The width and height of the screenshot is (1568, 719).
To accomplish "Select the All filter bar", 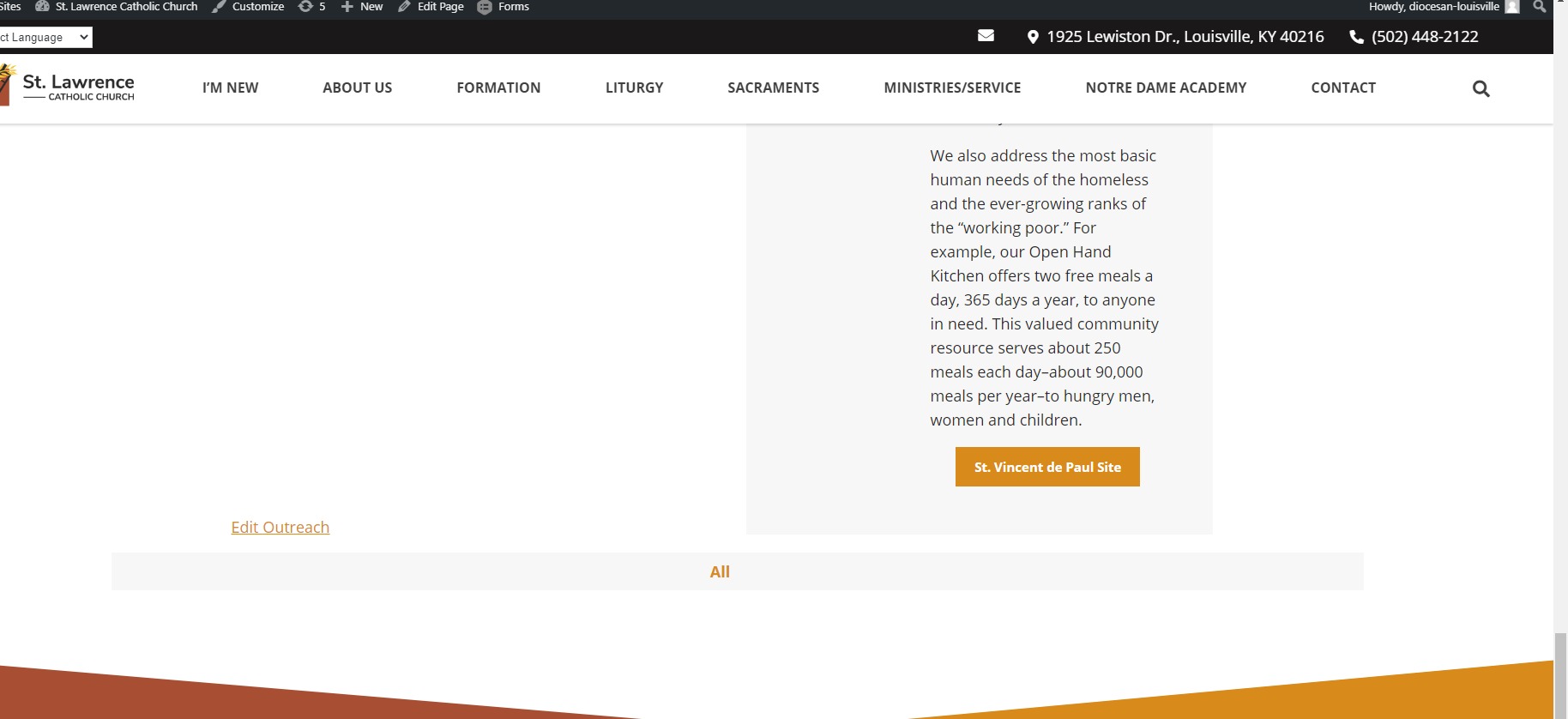I will 720,571.
